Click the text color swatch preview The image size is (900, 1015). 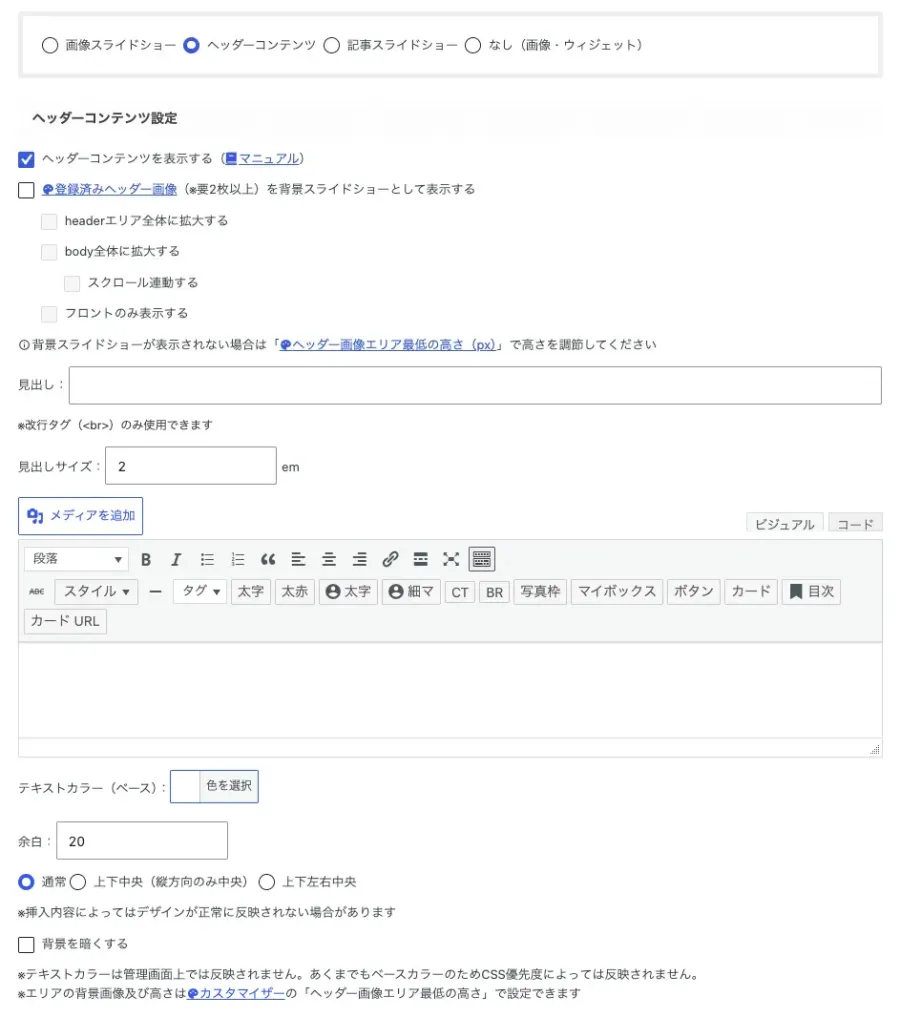pos(185,786)
